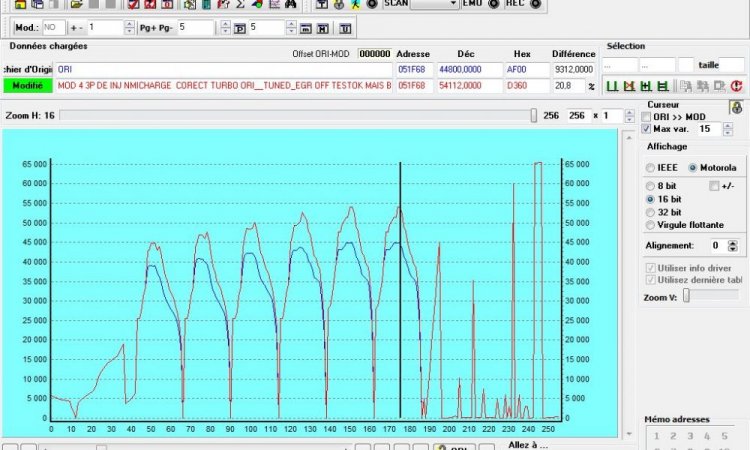The width and height of the screenshot is (750, 450).
Task: Click the REC round indicator button
Action: 536,4
